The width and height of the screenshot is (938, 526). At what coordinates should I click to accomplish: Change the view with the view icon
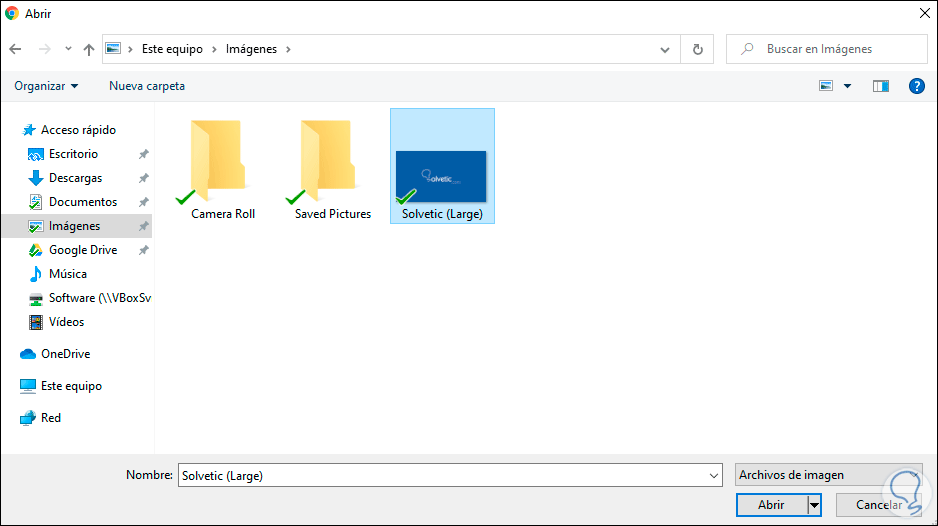click(x=826, y=86)
